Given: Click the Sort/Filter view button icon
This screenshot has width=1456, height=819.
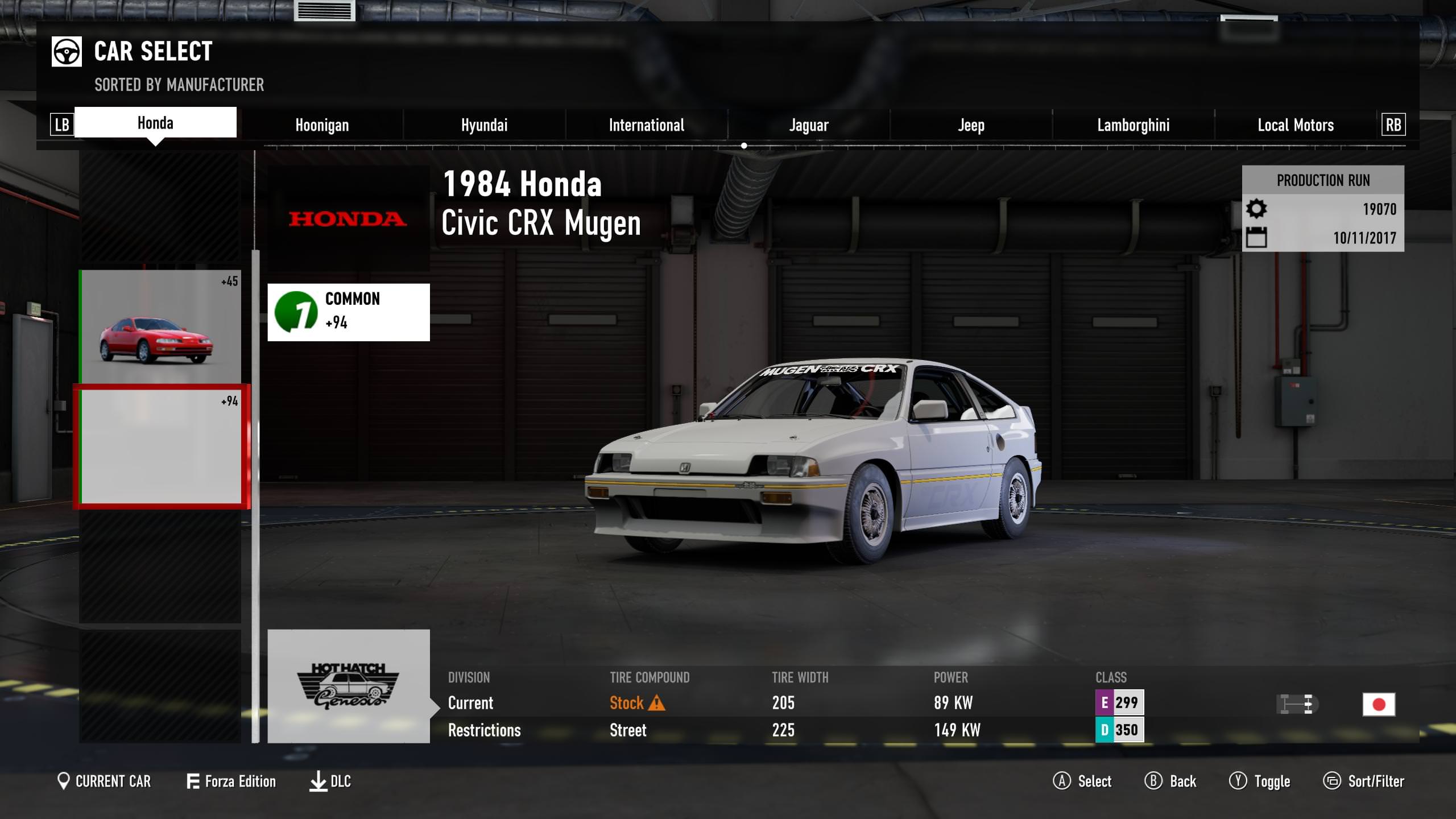Looking at the screenshot, I should click(1332, 781).
